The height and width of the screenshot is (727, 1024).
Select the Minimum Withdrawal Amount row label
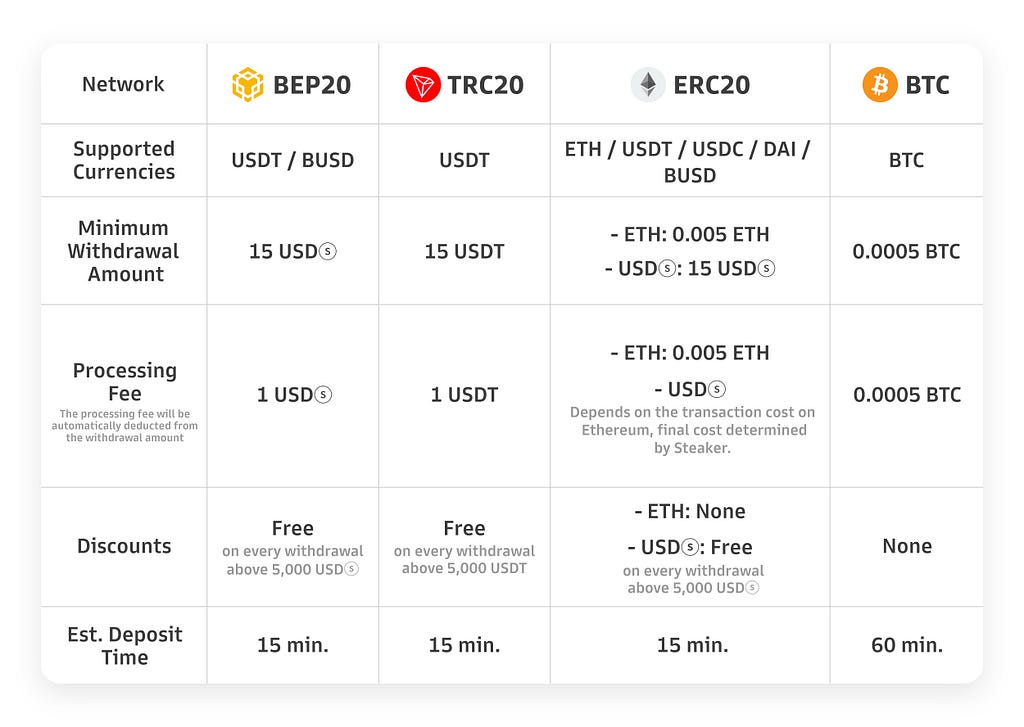click(123, 251)
